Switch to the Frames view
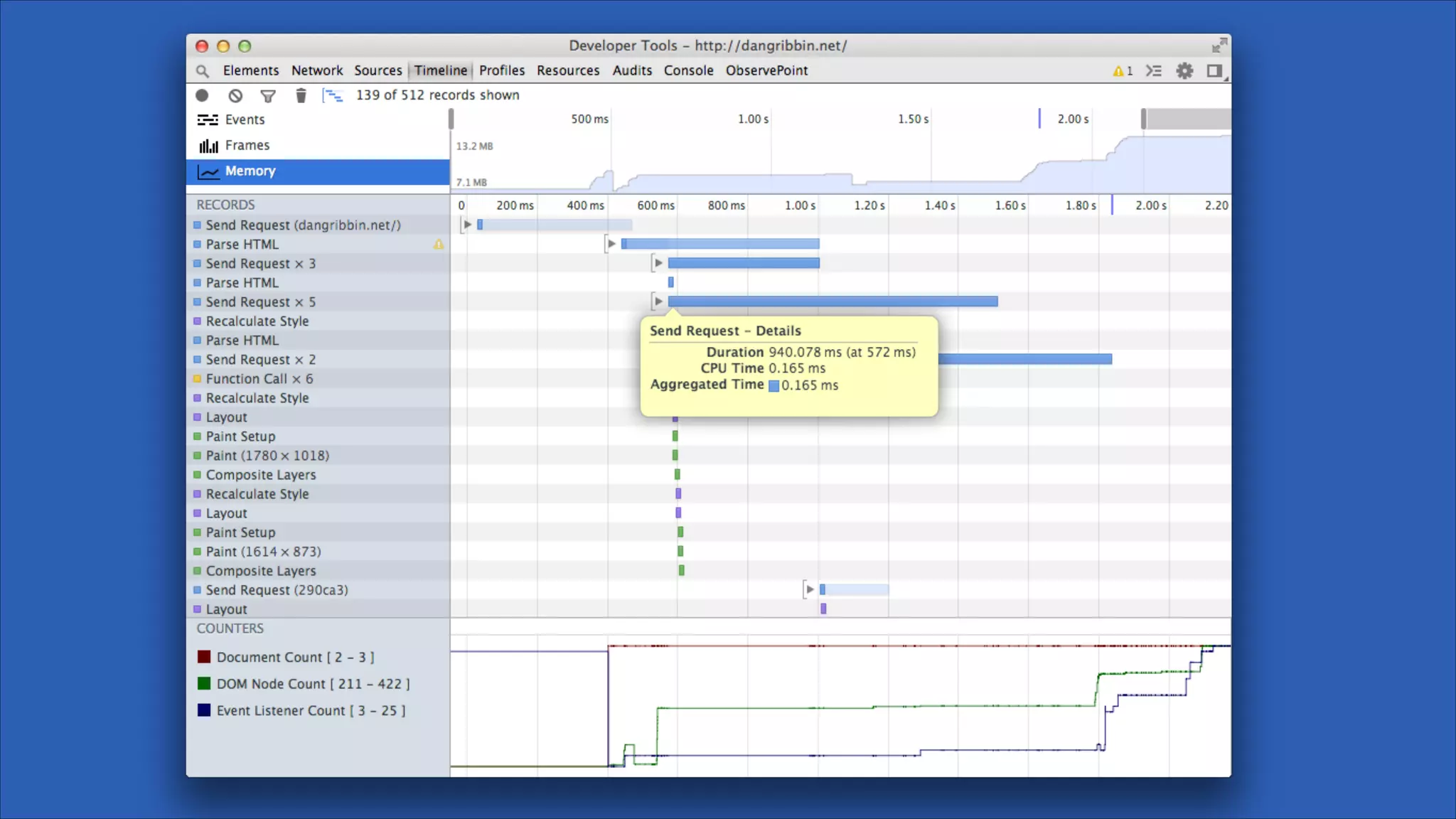This screenshot has height=819, width=1456. (x=247, y=145)
